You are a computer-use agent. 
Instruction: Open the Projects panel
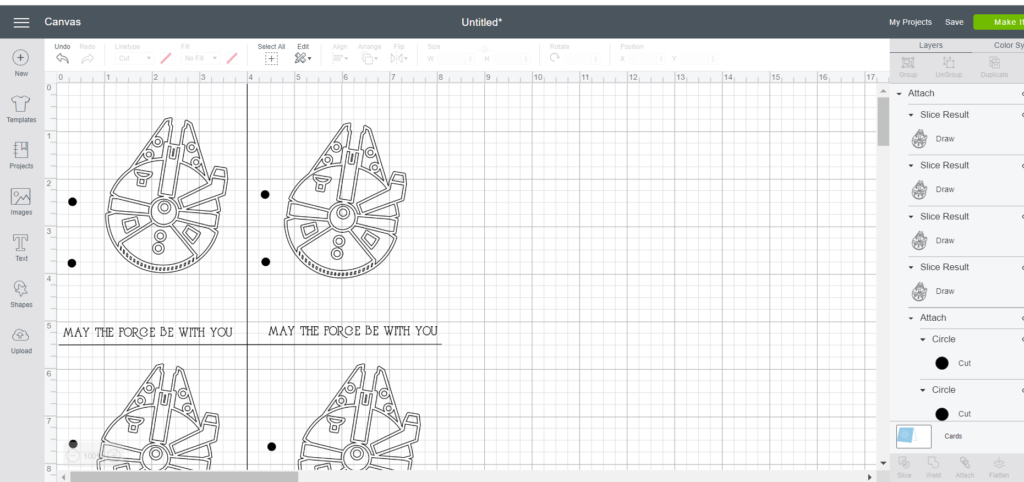click(21, 150)
